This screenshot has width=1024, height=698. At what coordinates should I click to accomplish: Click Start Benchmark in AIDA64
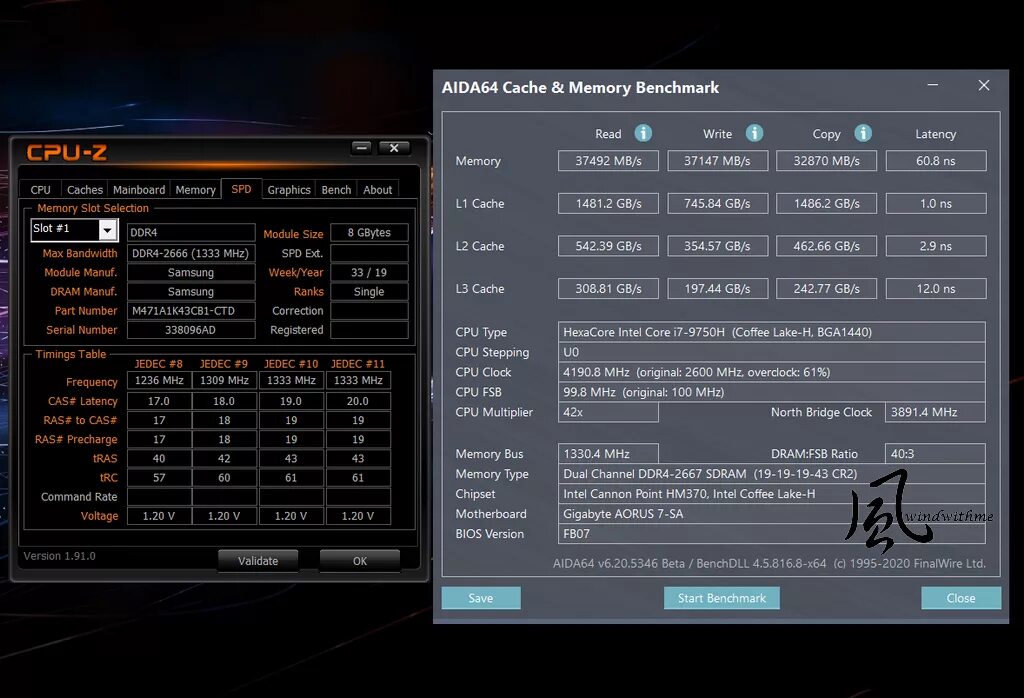[722, 598]
